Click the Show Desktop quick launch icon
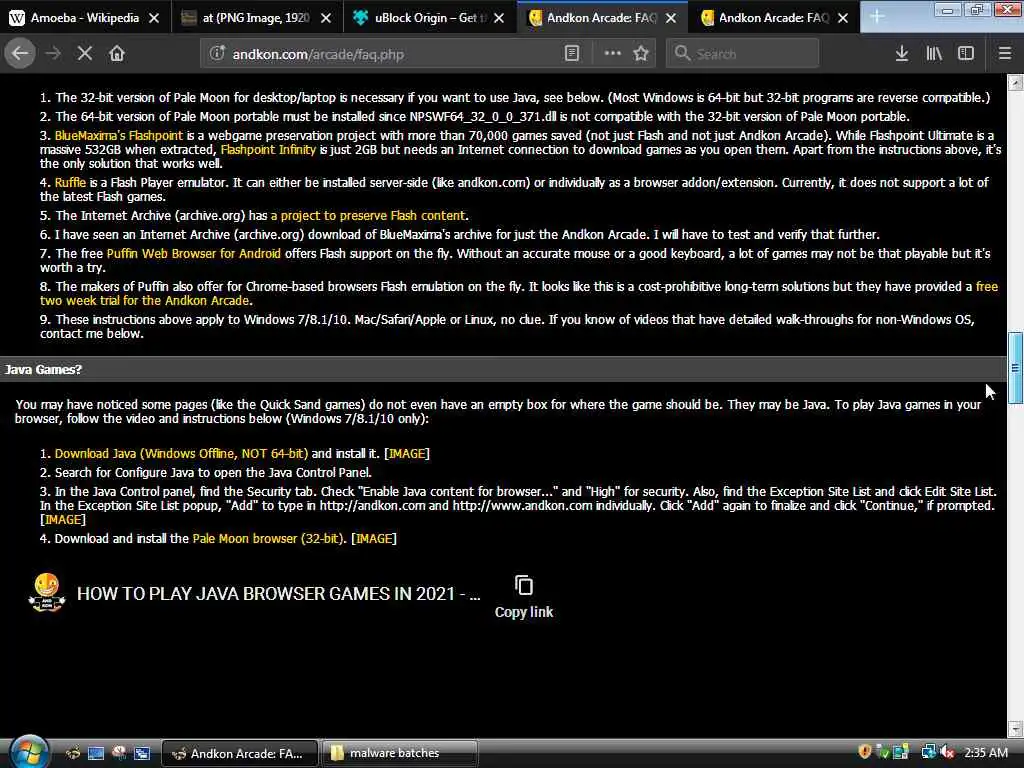The width and height of the screenshot is (1024, 768). (x=96, y=754)
